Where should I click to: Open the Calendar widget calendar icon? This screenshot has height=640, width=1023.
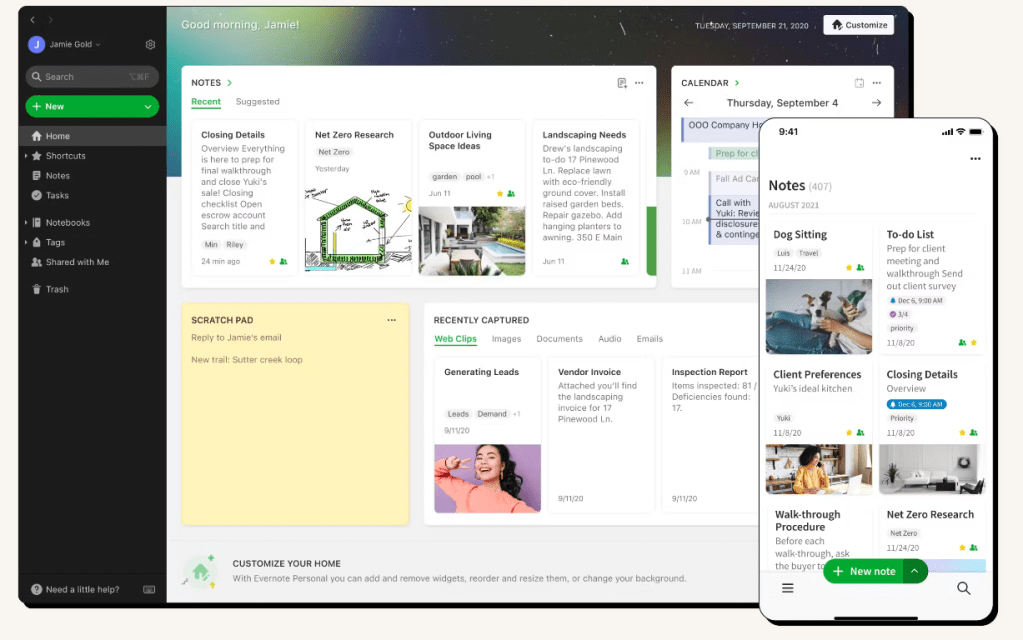click(x=859, y=83)
